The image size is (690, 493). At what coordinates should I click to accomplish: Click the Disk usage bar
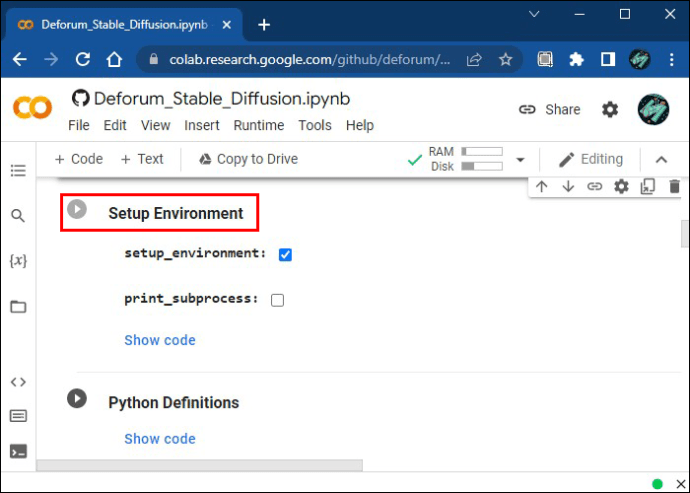point(482,166)
